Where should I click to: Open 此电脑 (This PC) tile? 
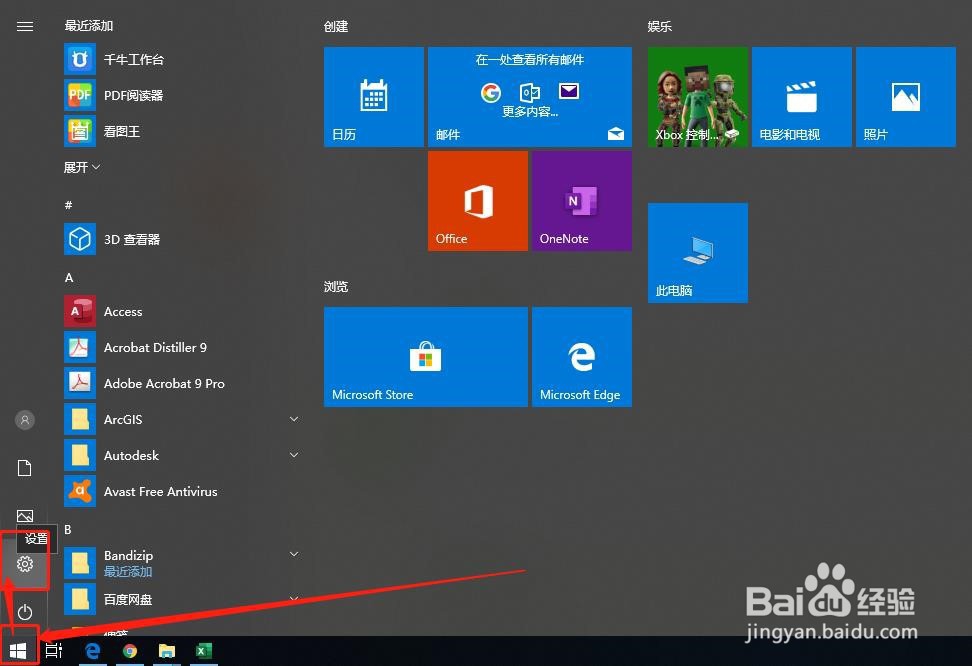coord(697,252)
